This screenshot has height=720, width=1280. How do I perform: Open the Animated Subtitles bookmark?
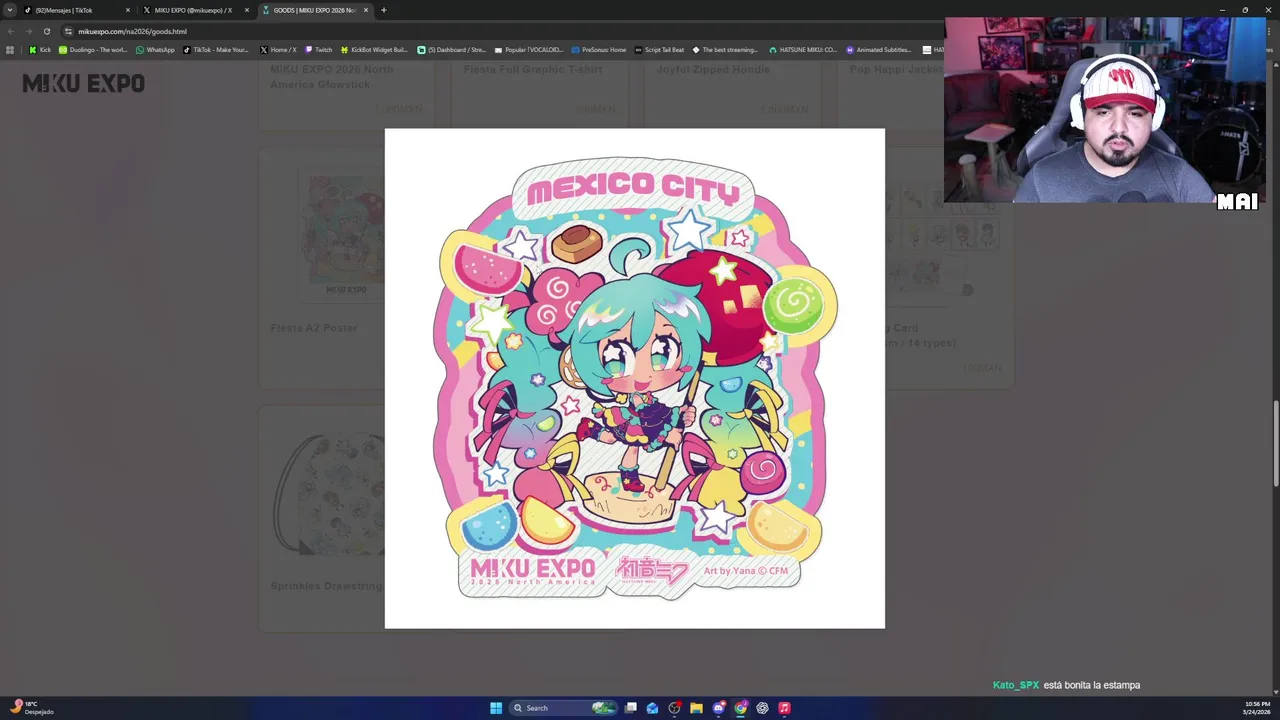[x=879, y=50]
